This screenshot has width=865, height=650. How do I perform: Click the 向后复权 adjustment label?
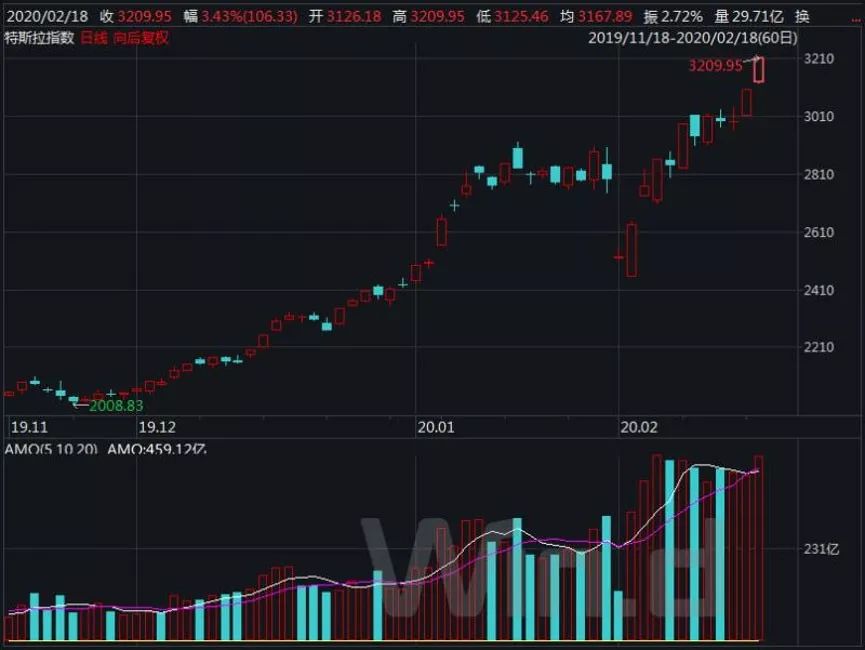[x=141, y=38]
